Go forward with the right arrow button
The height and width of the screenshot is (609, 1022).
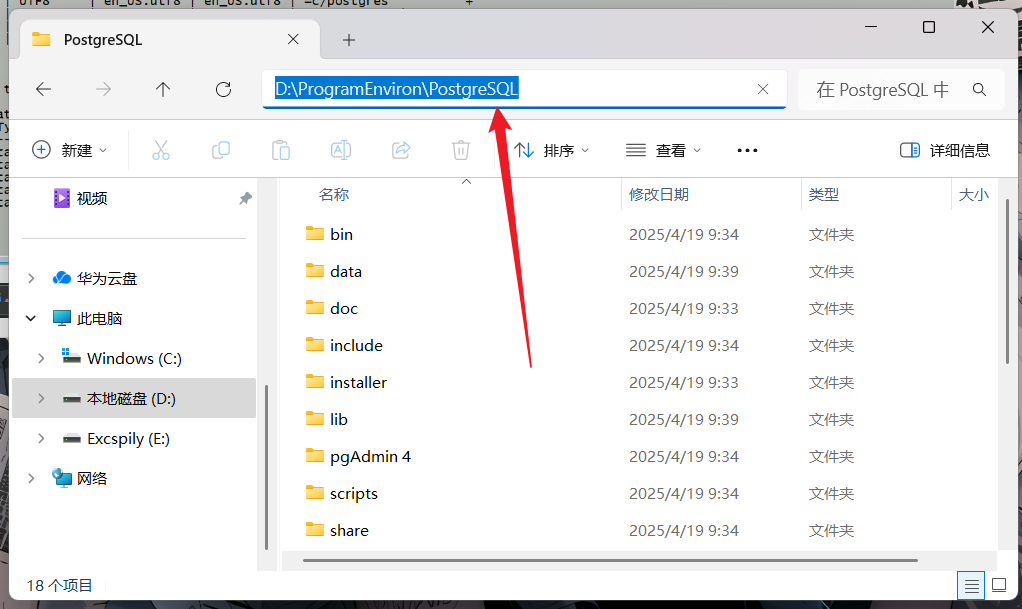tap(103, 89)
